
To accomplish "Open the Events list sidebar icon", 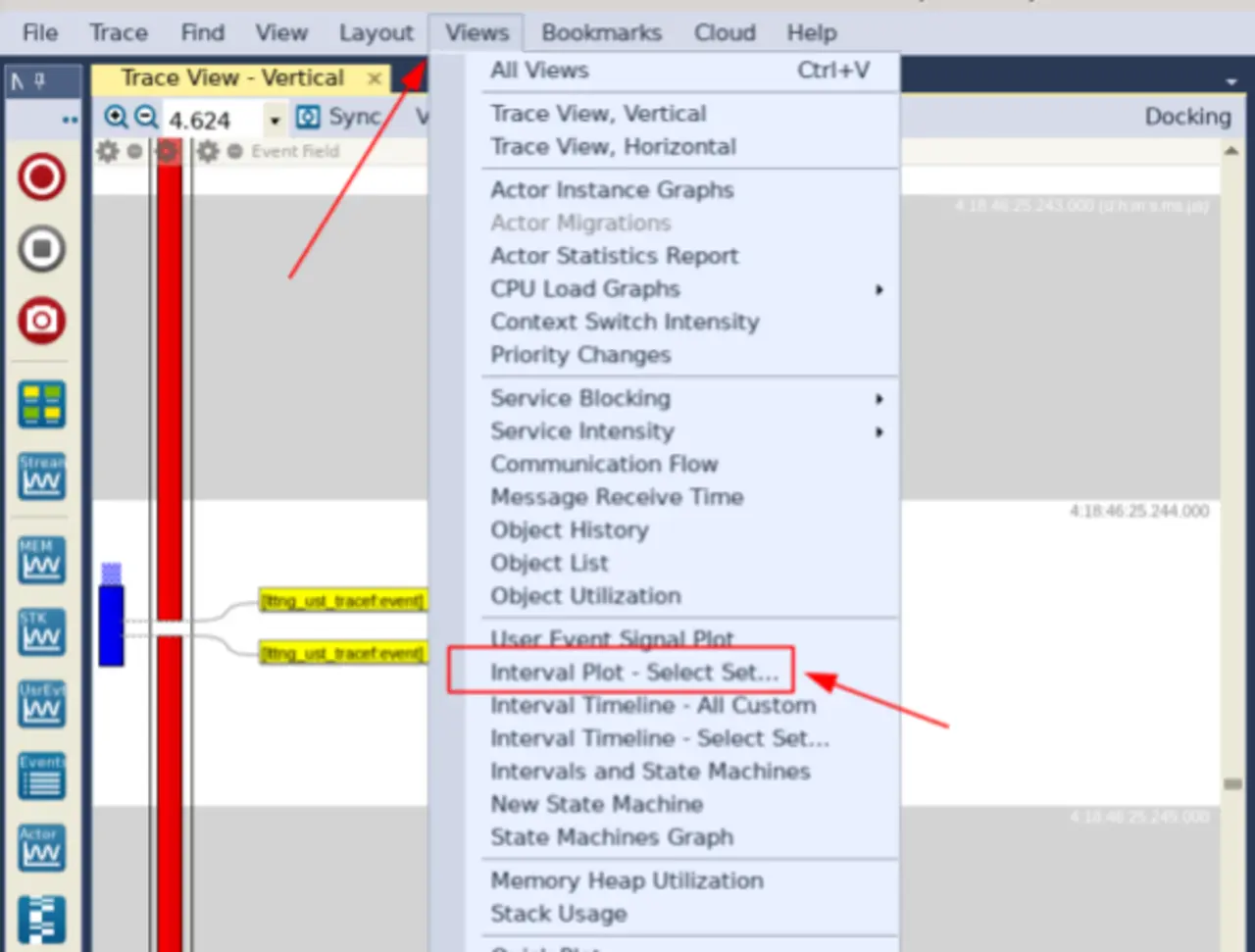I will [41, 777].
